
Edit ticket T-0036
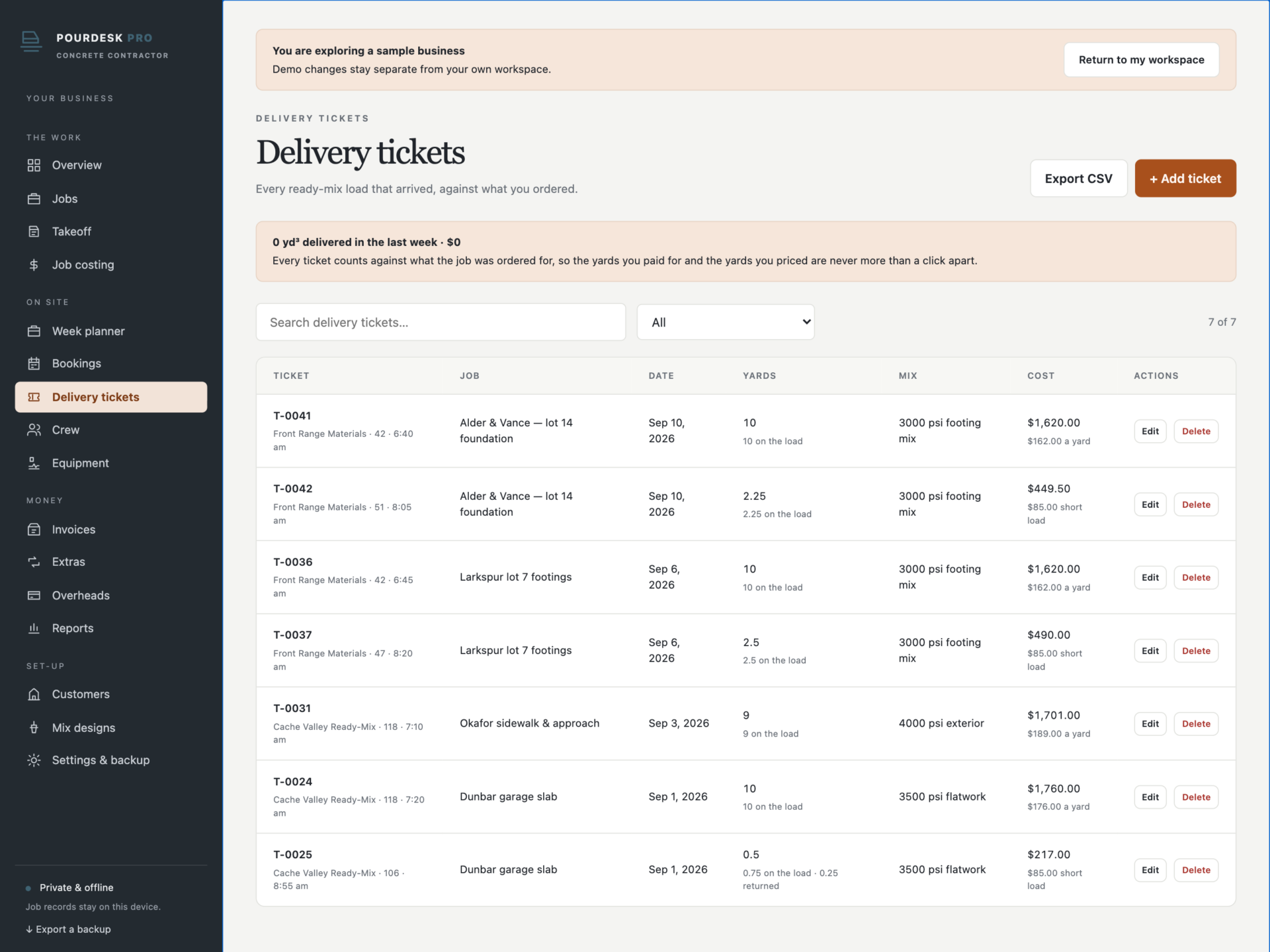pyautogui.click(x=1150, y=577)
